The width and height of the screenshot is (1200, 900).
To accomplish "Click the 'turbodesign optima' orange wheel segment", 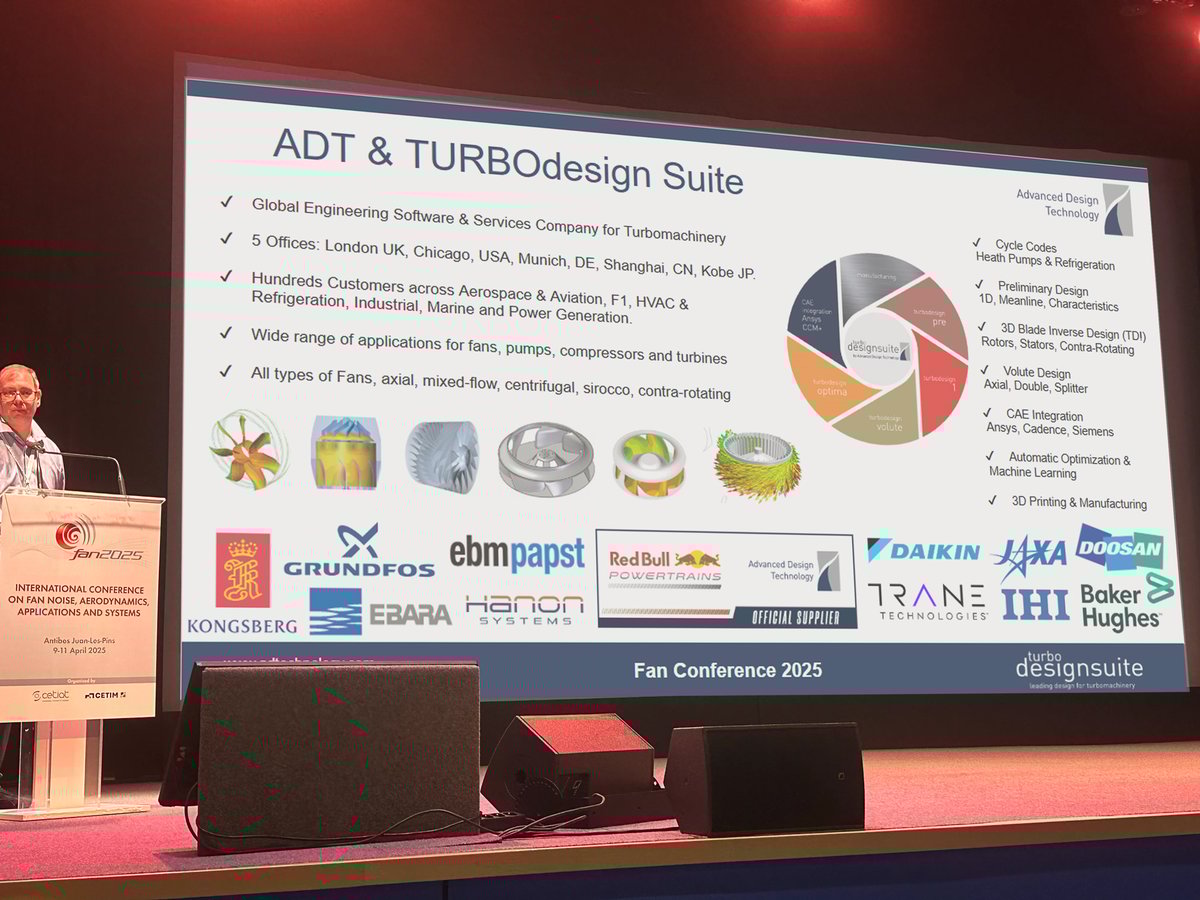I will (829, 384).
